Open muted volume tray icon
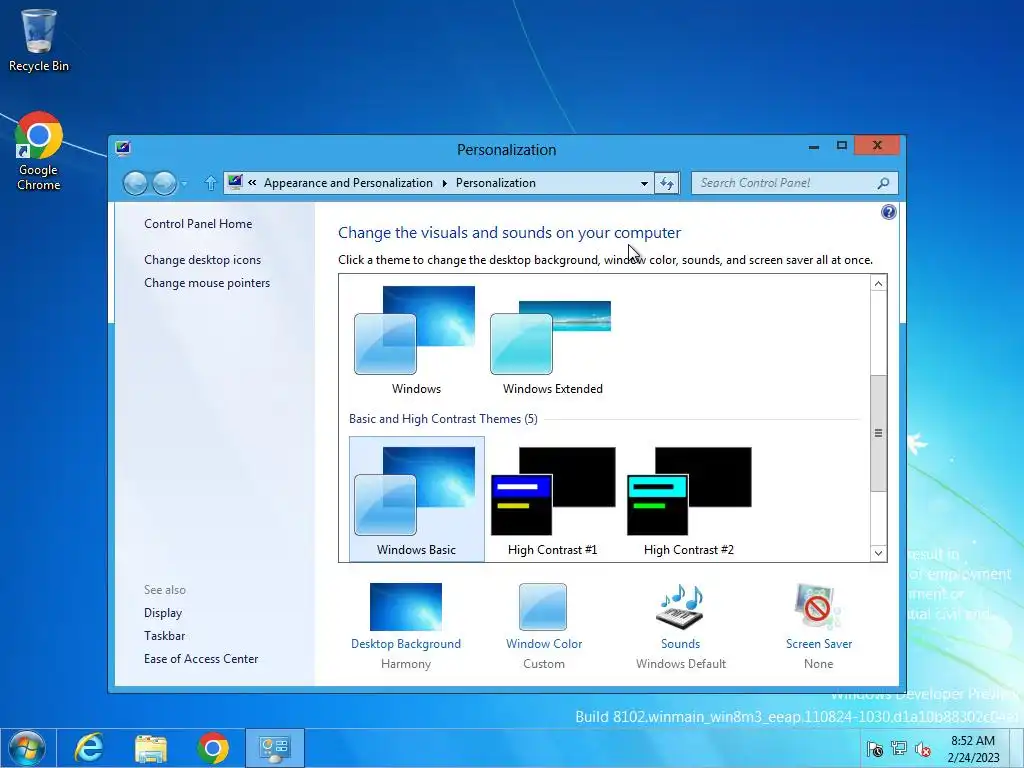This screenshot has height=768, width=1024. coord(923,748)
